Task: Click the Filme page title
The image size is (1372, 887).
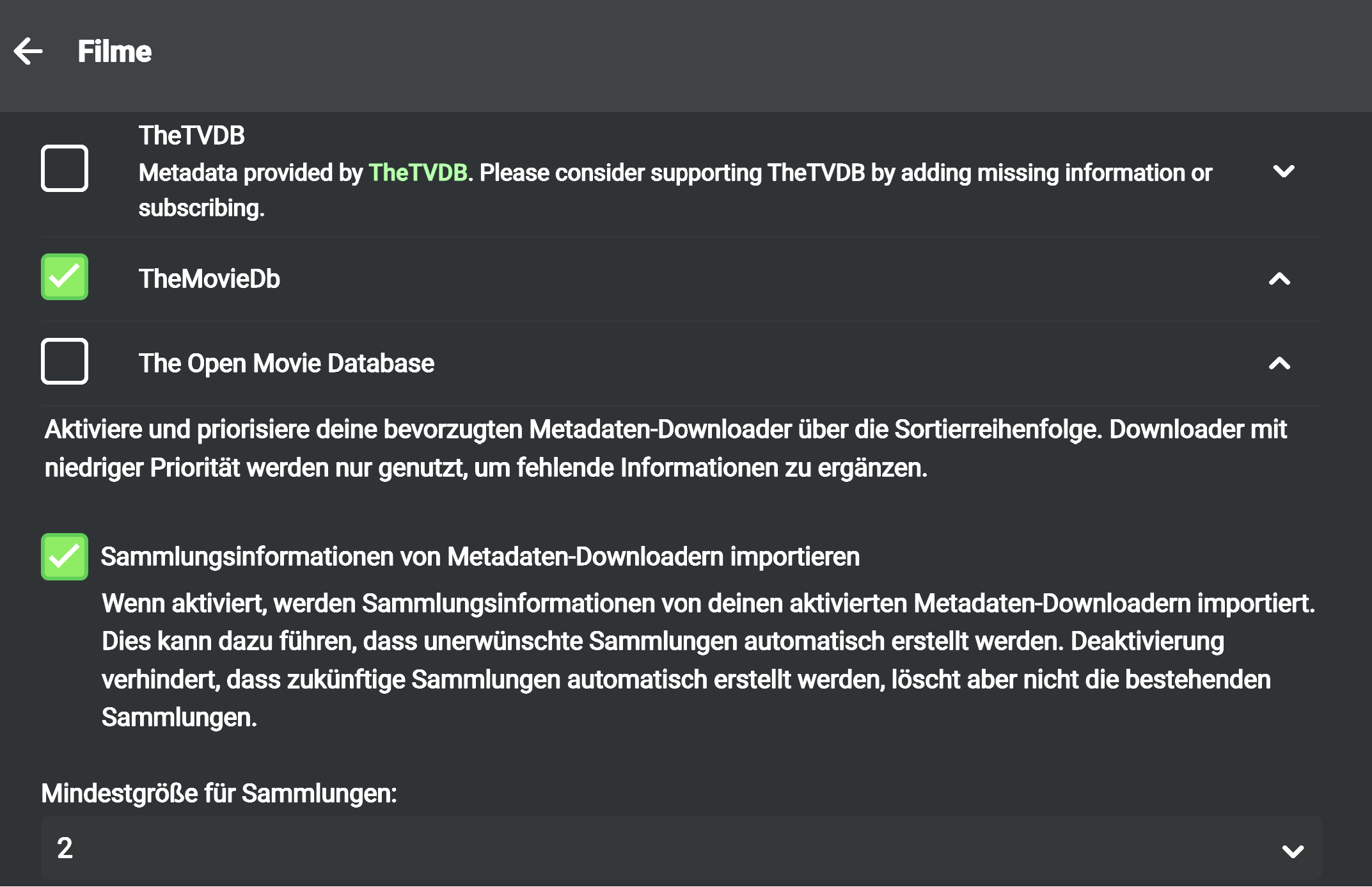Action: (114, 52)
